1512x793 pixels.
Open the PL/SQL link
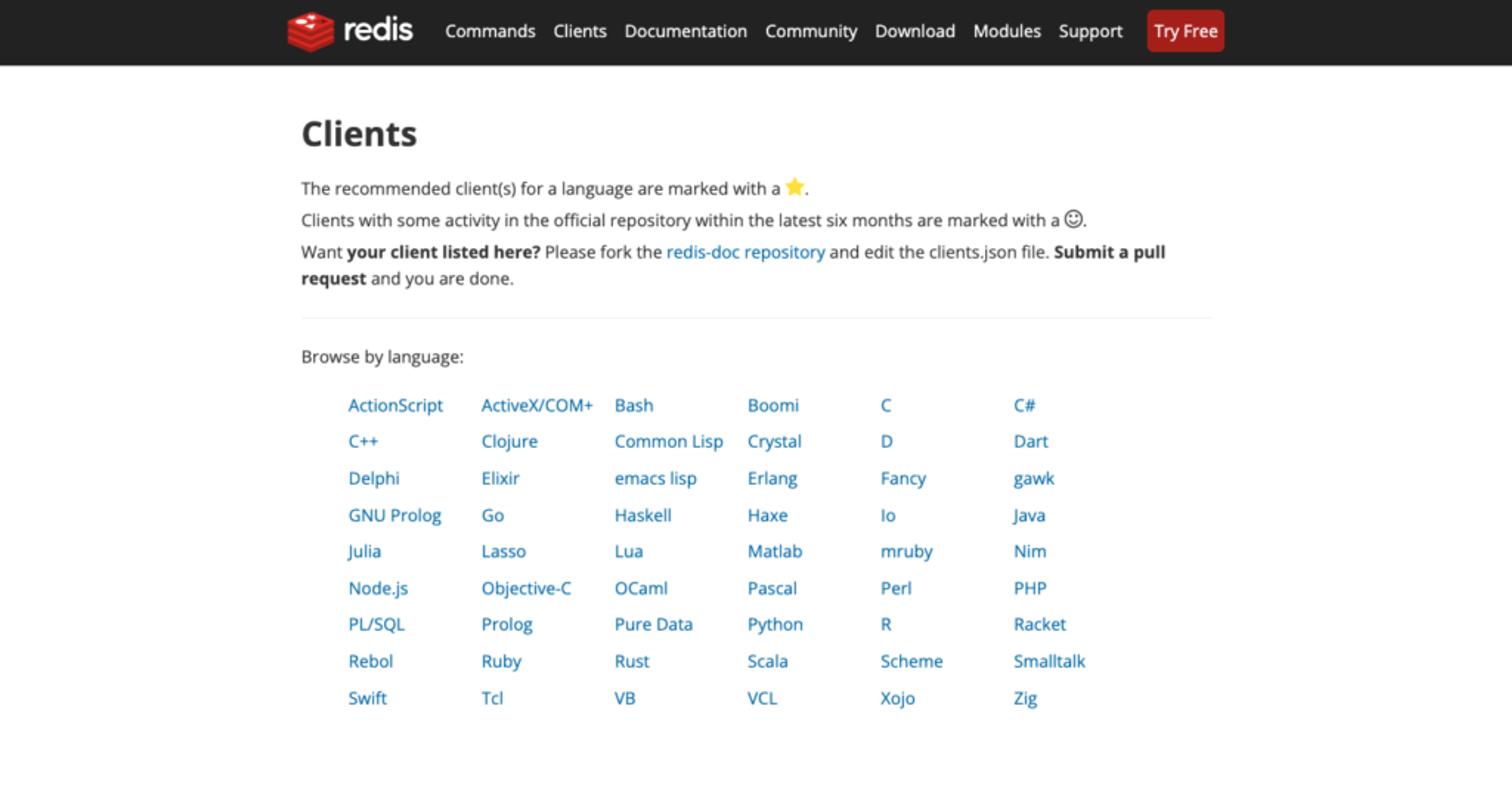[376, 624]
